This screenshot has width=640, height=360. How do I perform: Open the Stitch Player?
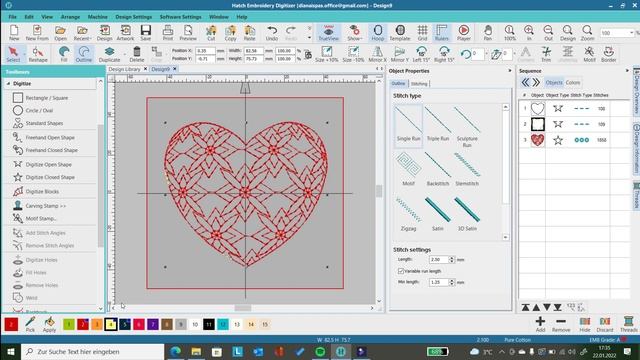[x=463, y=33]
